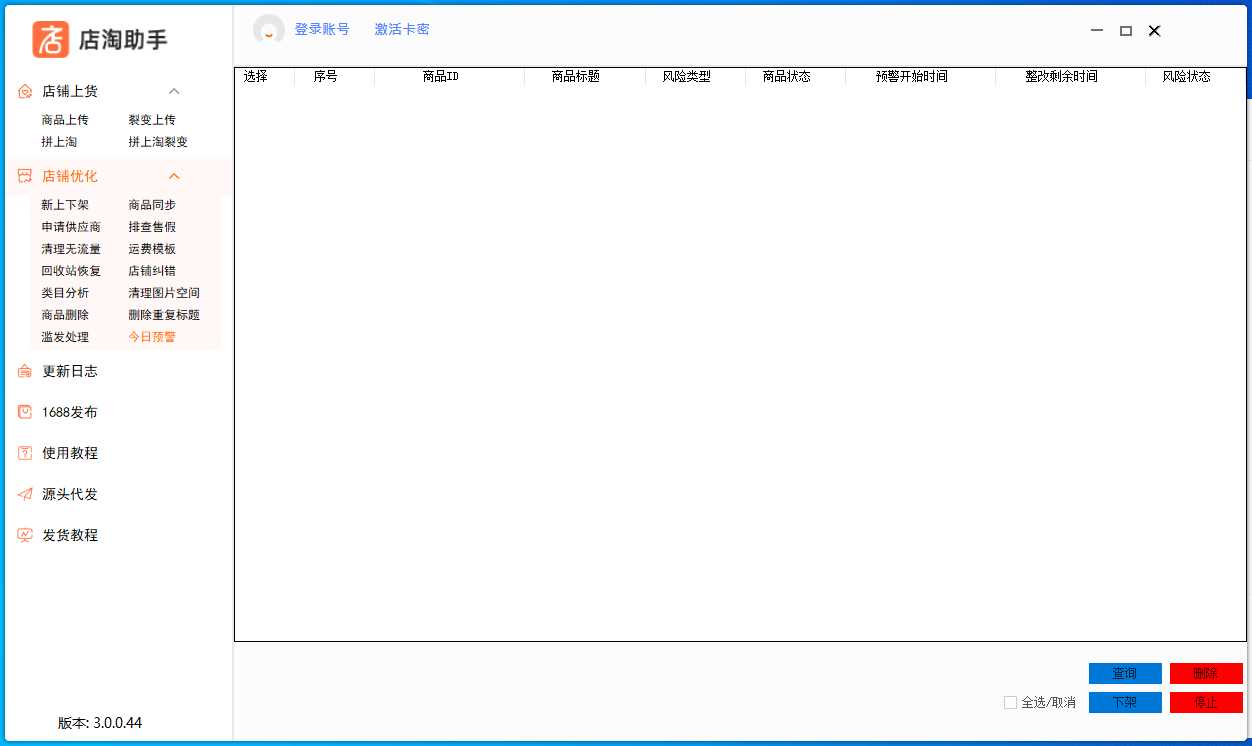
Task: Select the 店铺优化 section icon
Action: pyautogui.click(x=23, y=175)
